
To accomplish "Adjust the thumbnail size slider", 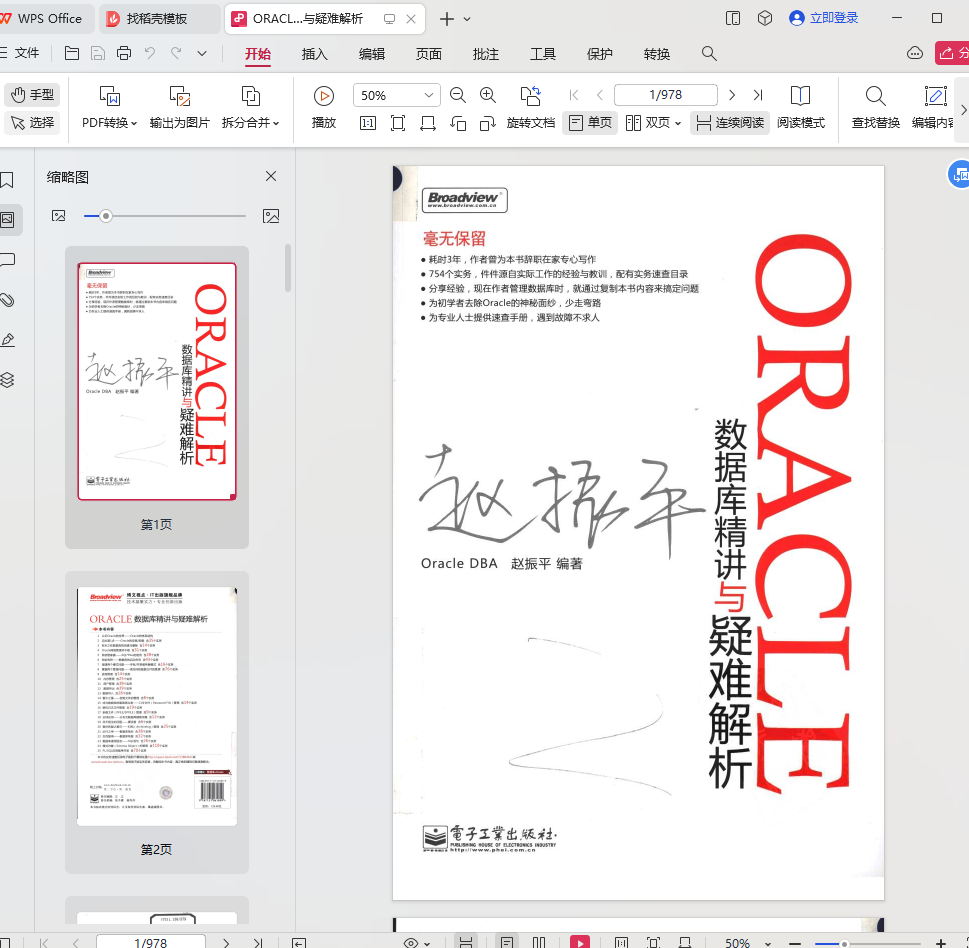I will click(106, 216).
